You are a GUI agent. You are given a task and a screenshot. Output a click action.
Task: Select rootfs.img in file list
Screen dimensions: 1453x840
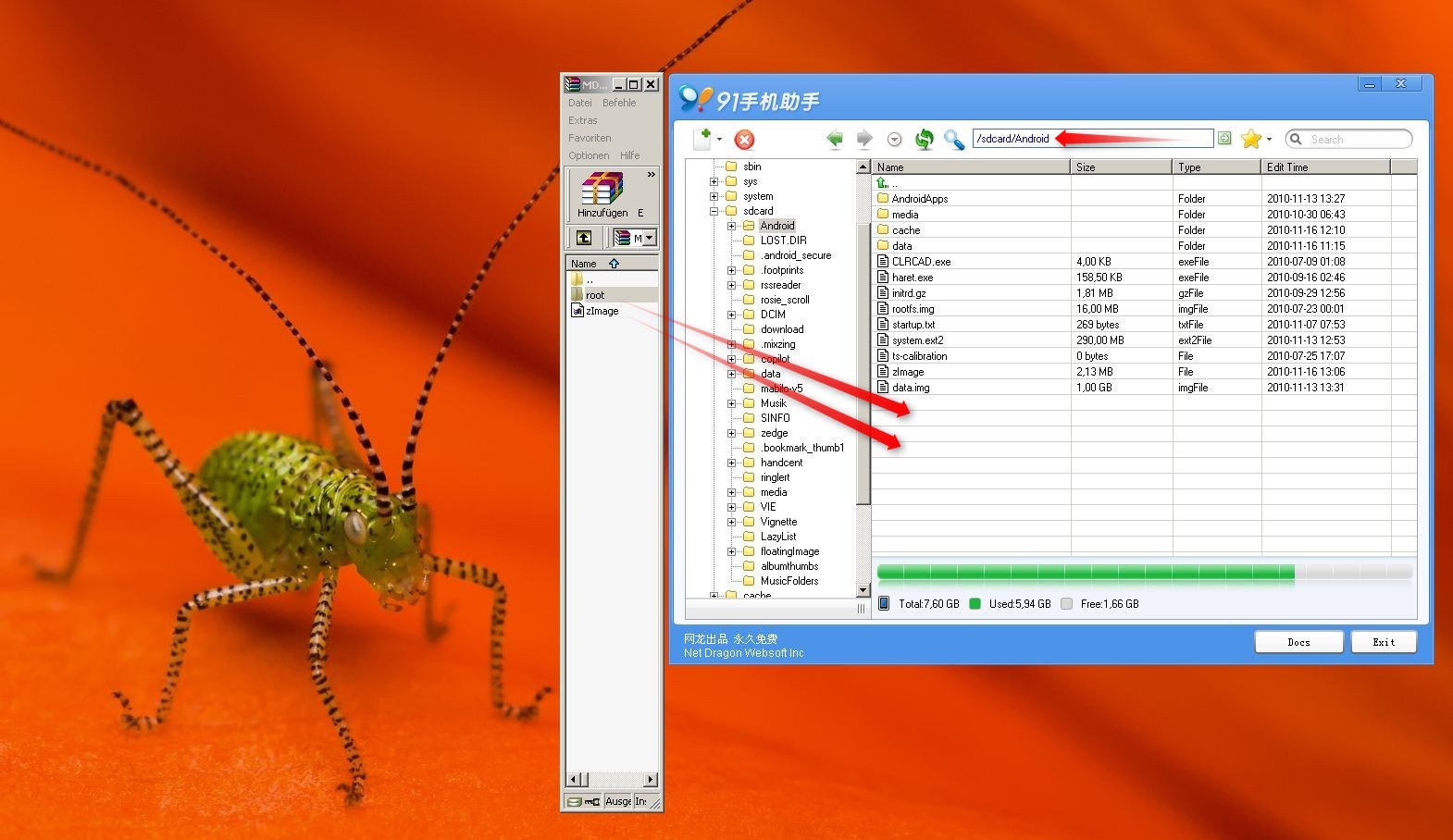[x=913, y=309]
